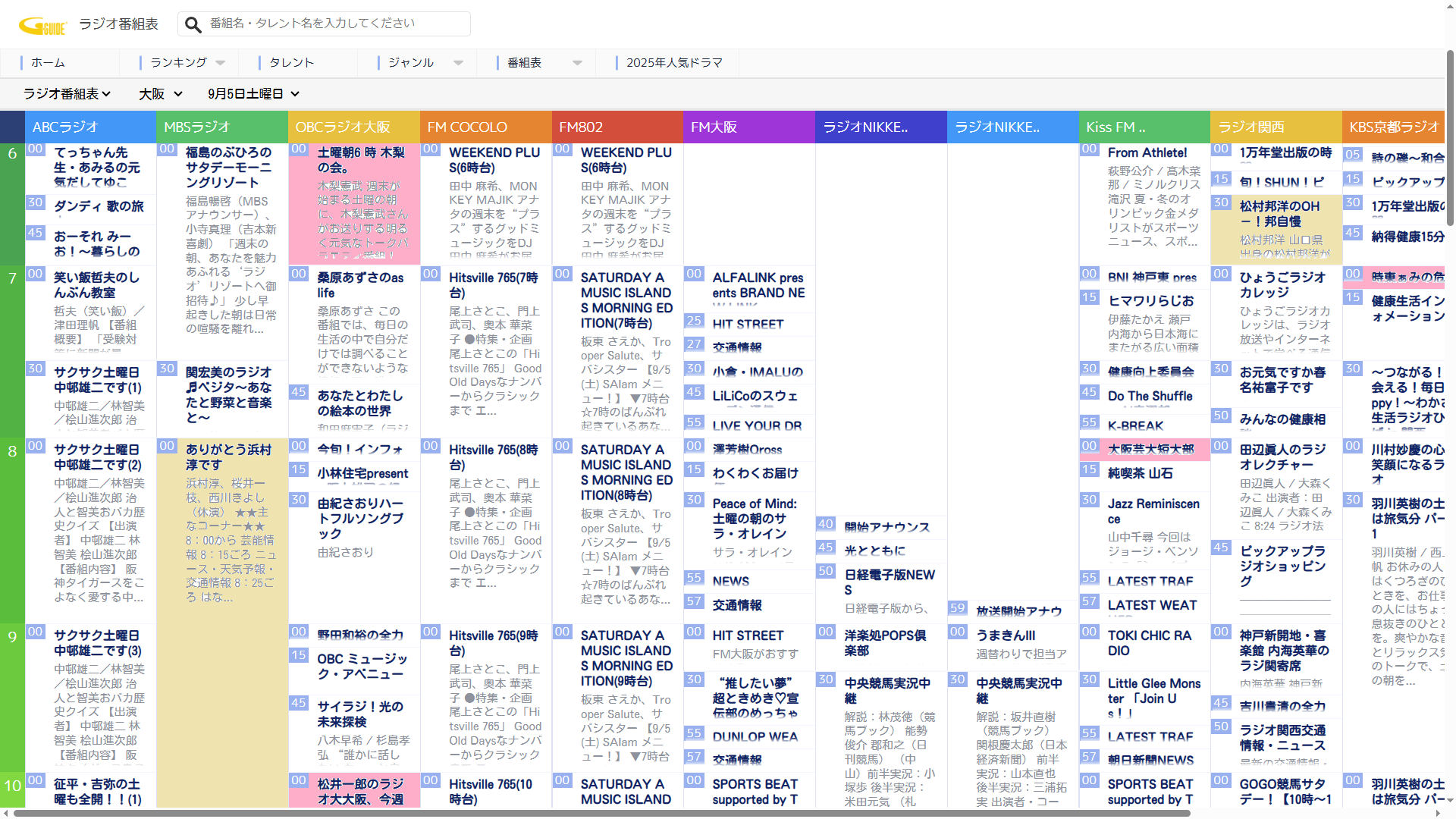Change the 大阪 region selector
Screen dimensions: 1456x819
pyautogui.click(x=161, y=94)
